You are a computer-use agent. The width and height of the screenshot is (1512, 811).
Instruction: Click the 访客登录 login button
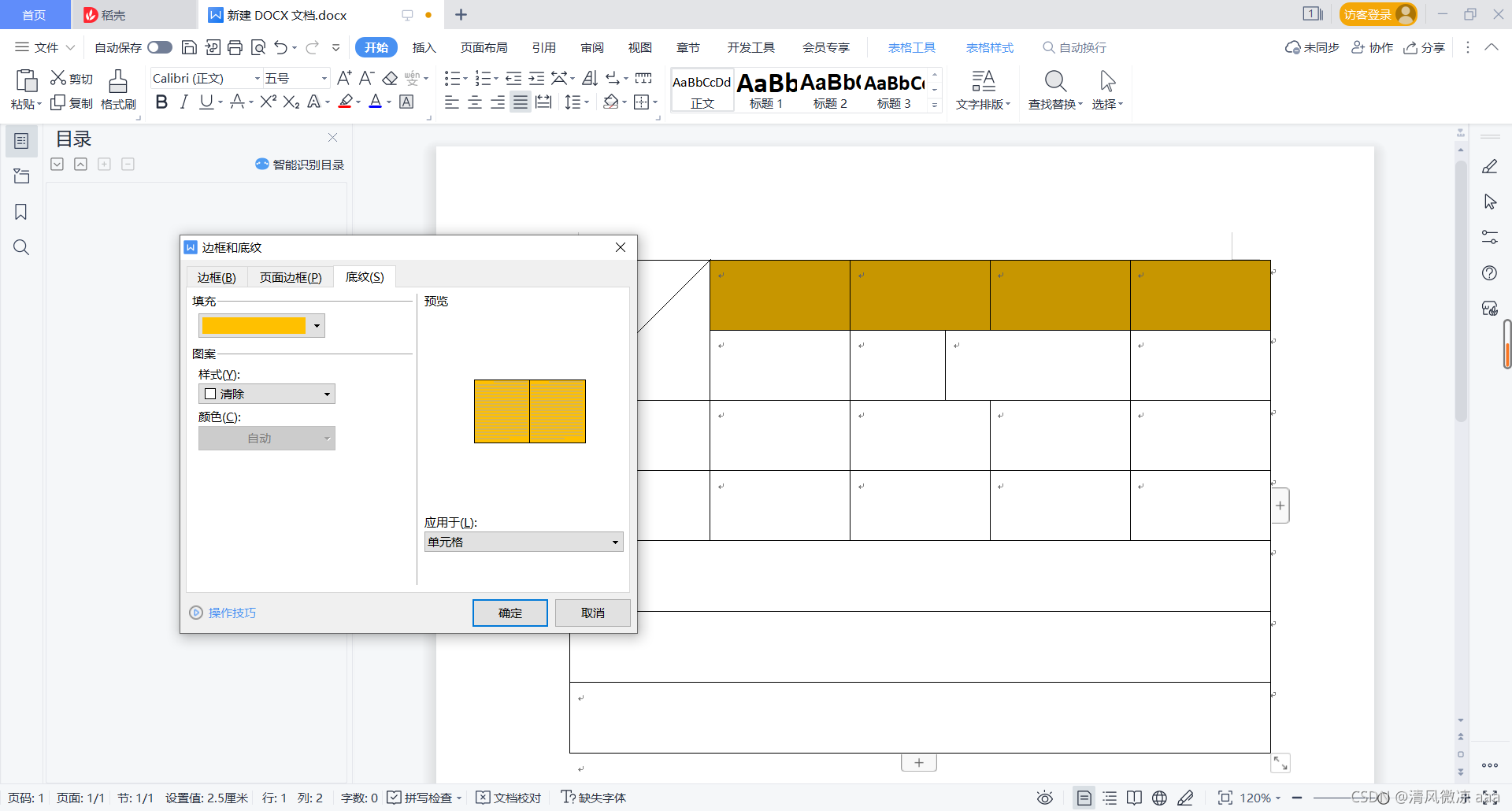1377,14
